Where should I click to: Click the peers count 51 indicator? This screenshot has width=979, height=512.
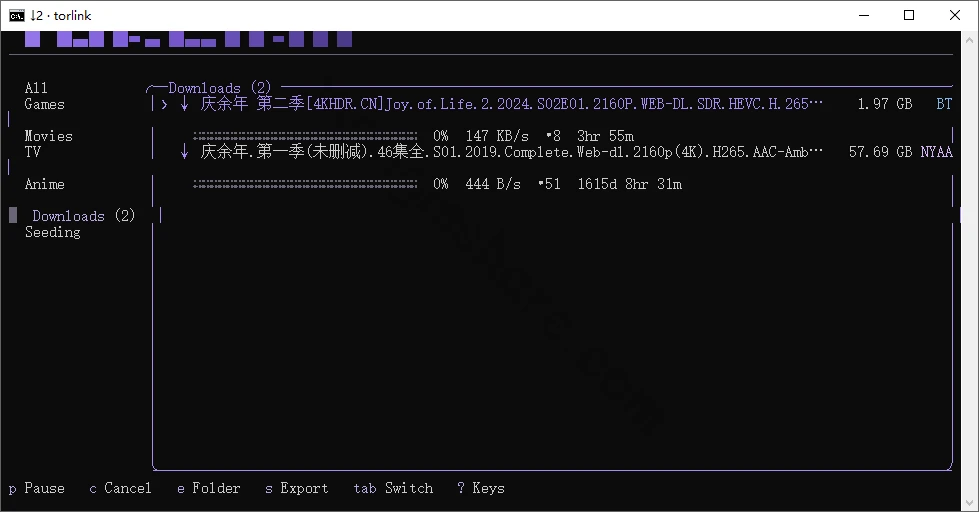coord(549,184)
